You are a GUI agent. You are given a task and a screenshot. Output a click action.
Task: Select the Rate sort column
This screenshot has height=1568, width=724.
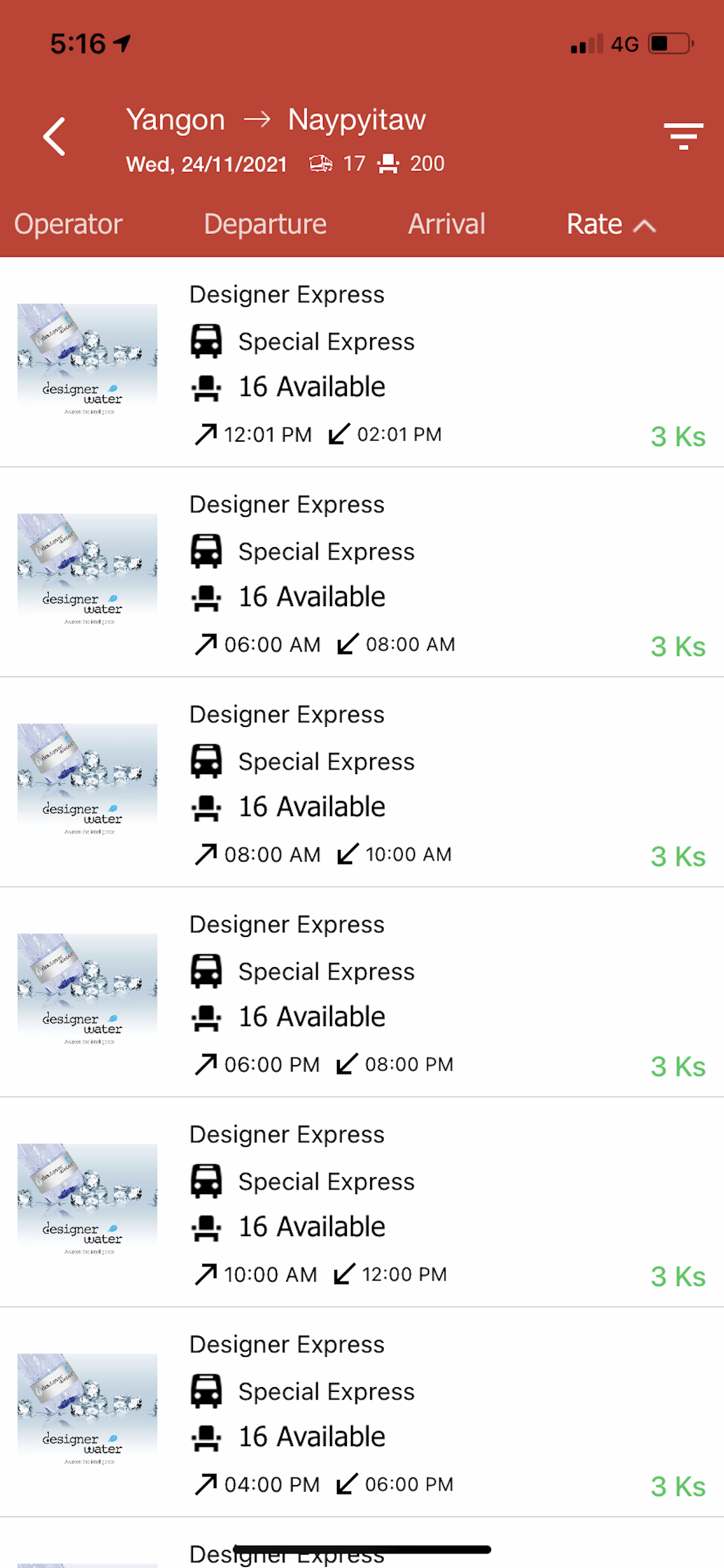point(595,224)
